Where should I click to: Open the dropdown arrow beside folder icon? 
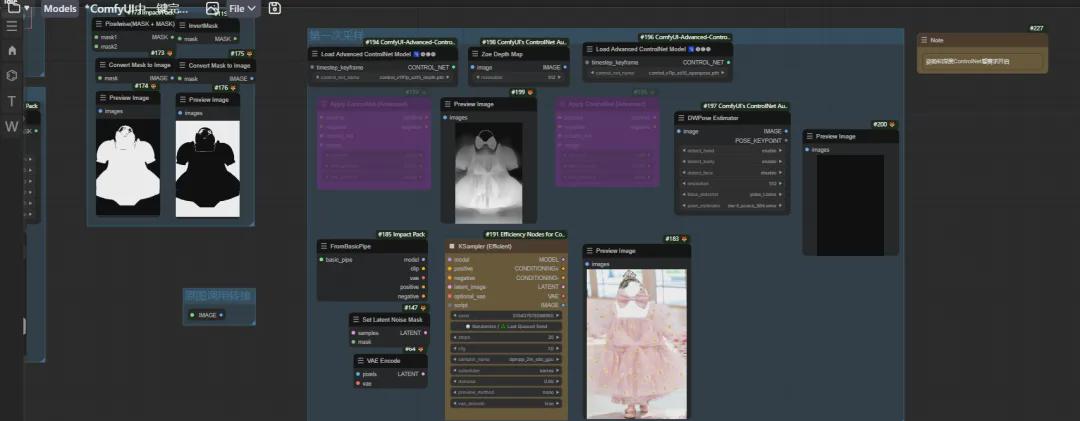pos(27,8)
